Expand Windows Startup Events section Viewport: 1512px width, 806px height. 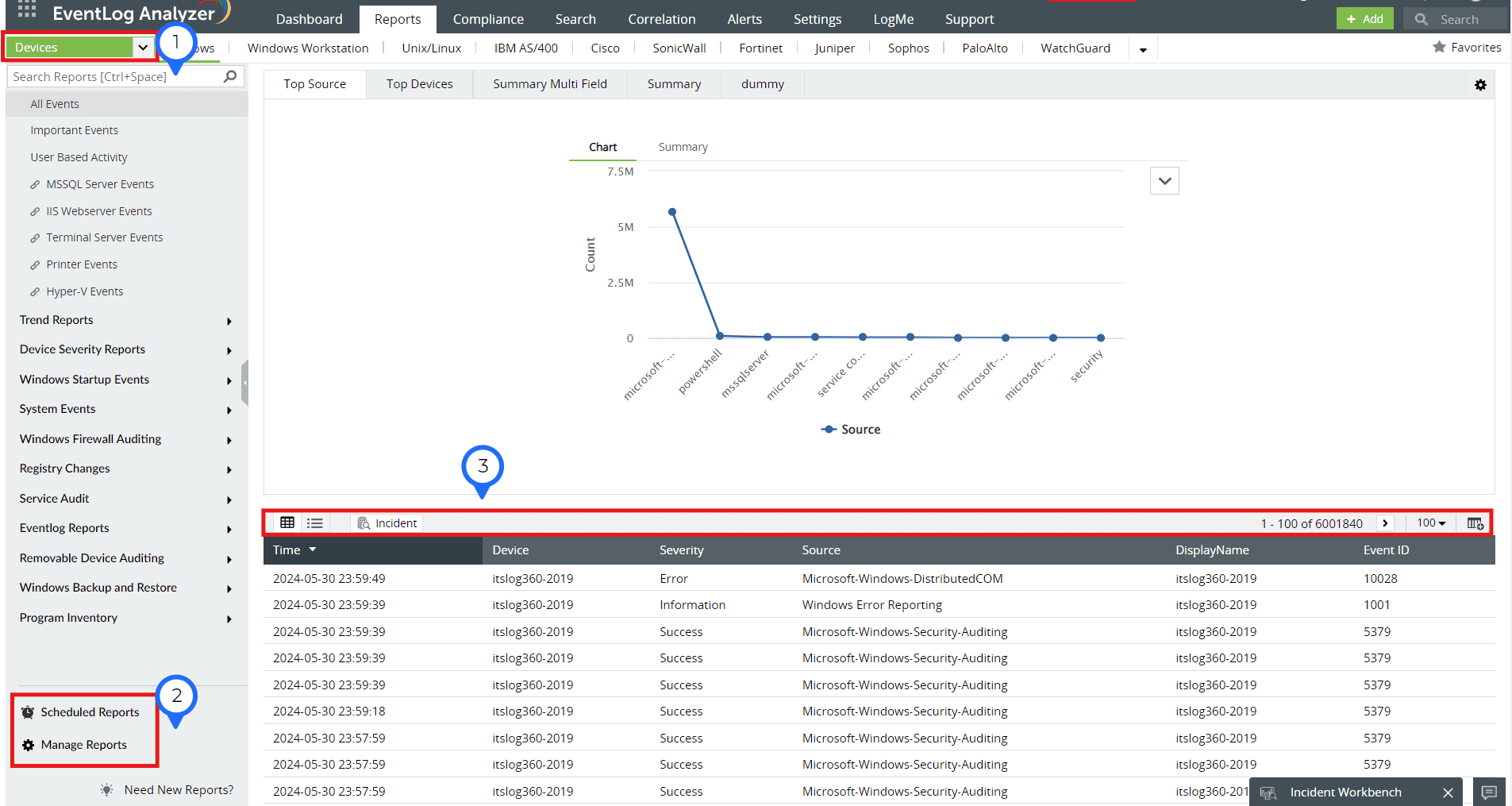[229, 381]
